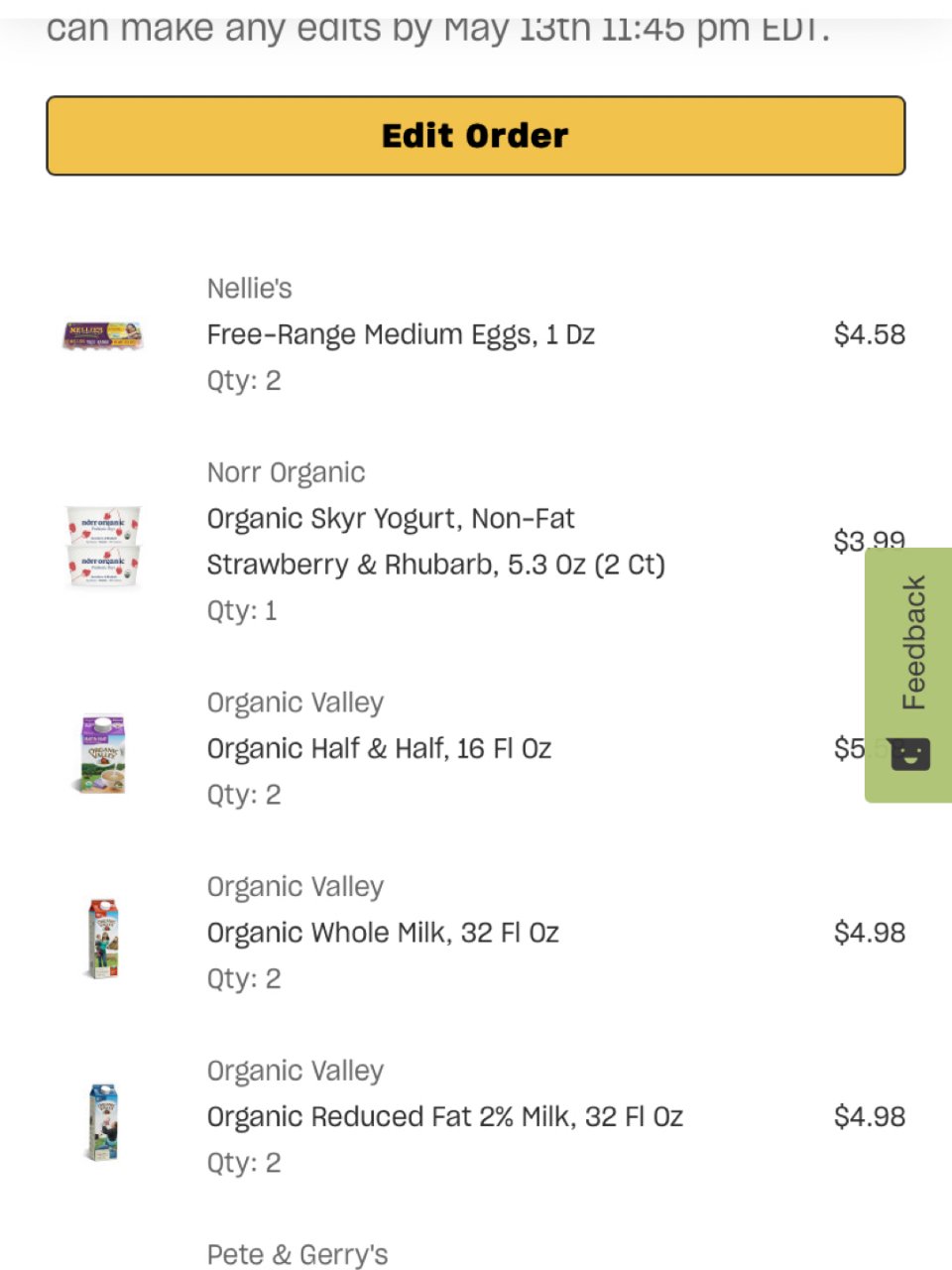Click Qty: 2 under Free-Range Eggs
Viewport: 952px width, 1270px height.
[244, 380]
